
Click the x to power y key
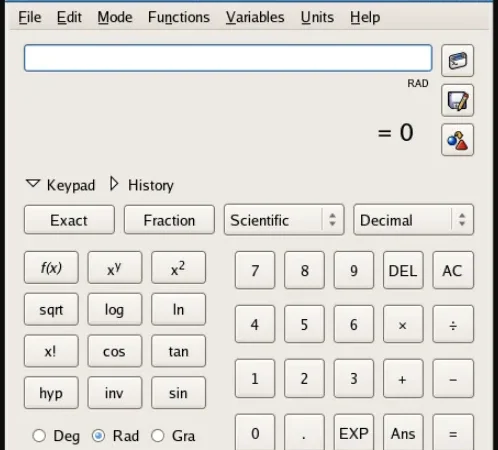click(x=115, y=268)
